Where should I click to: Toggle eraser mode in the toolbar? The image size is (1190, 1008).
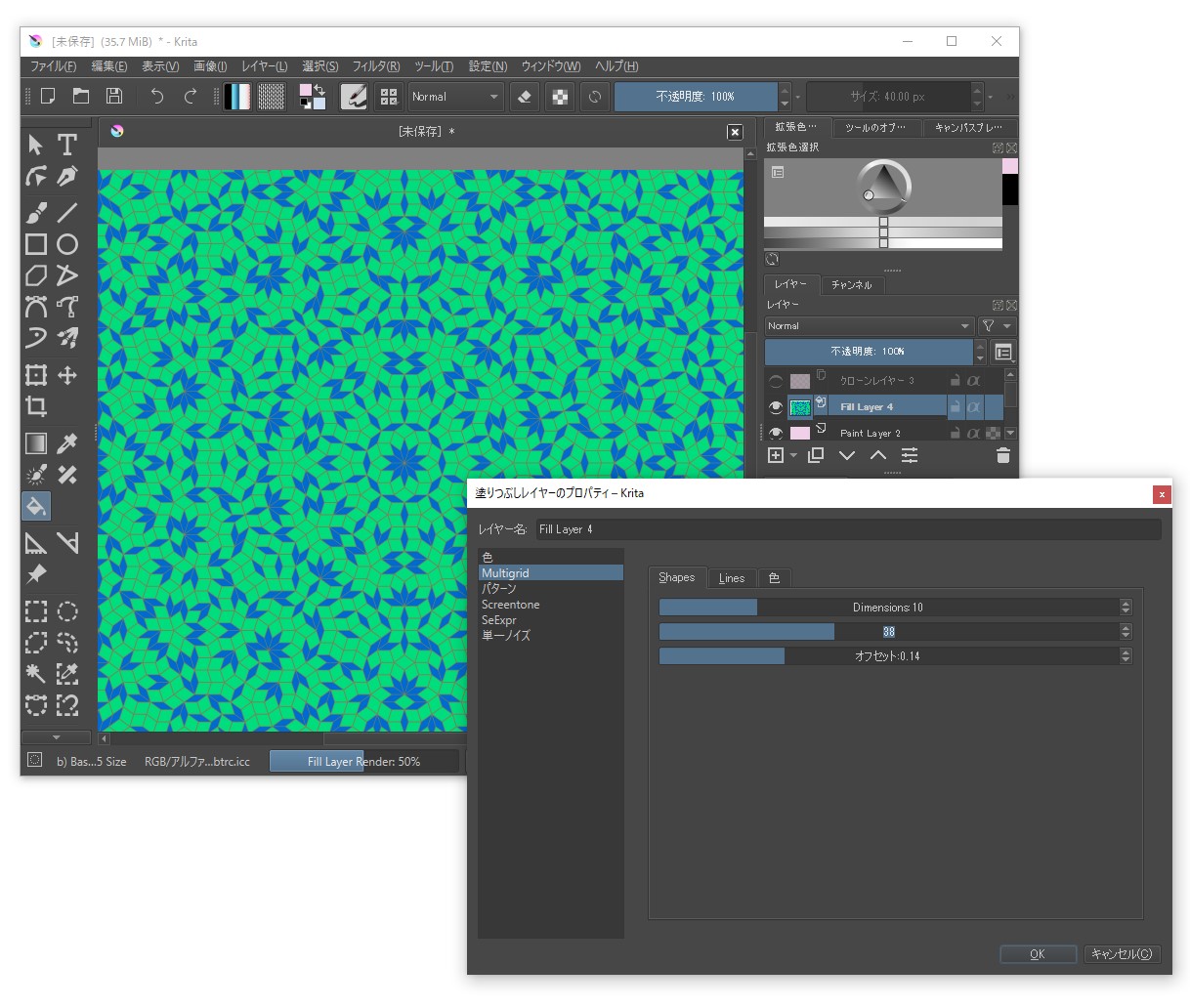pyautogui.click(x=525, y=97)
